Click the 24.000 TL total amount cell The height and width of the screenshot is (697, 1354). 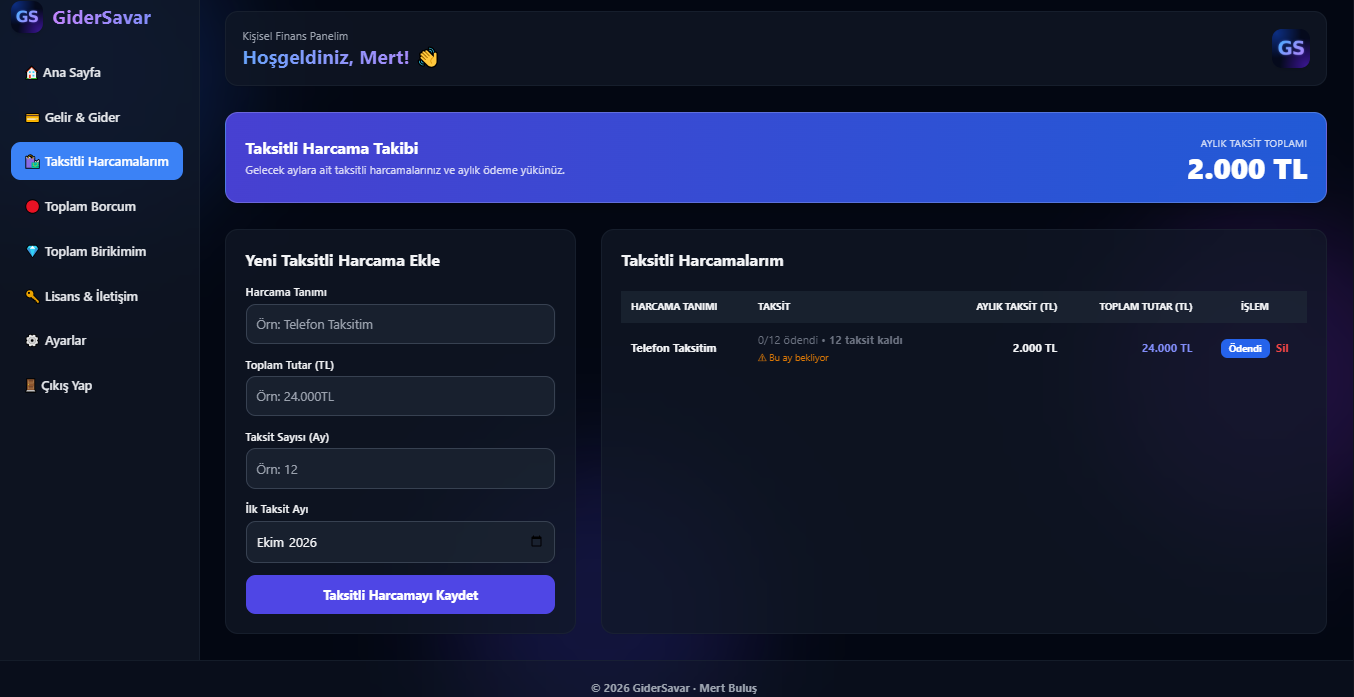coord(1167,348)
